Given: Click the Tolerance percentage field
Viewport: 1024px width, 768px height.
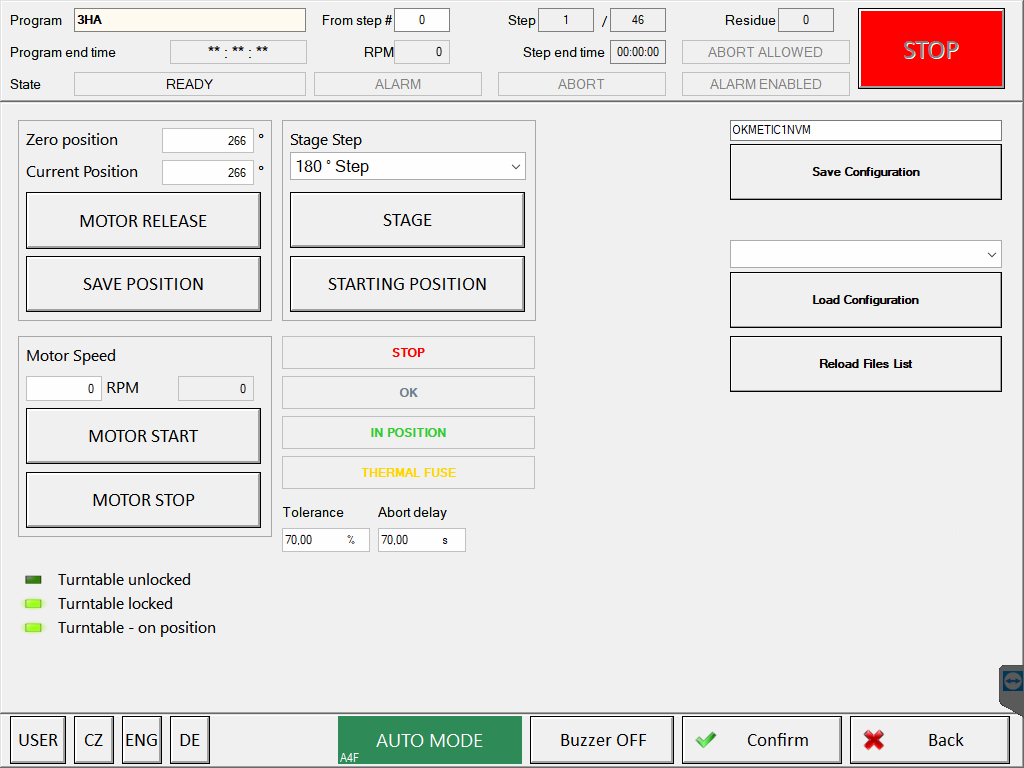Looking at the screenshot, I should [314, 540].
